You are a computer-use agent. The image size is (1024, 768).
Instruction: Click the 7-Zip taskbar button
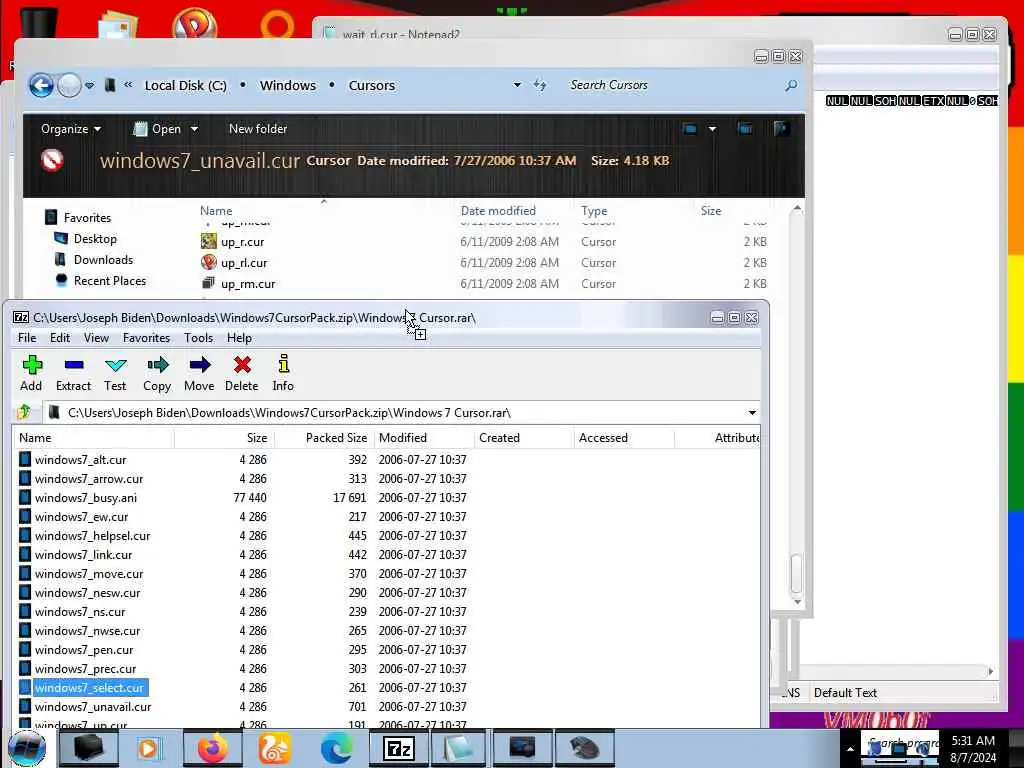point(399,748)
